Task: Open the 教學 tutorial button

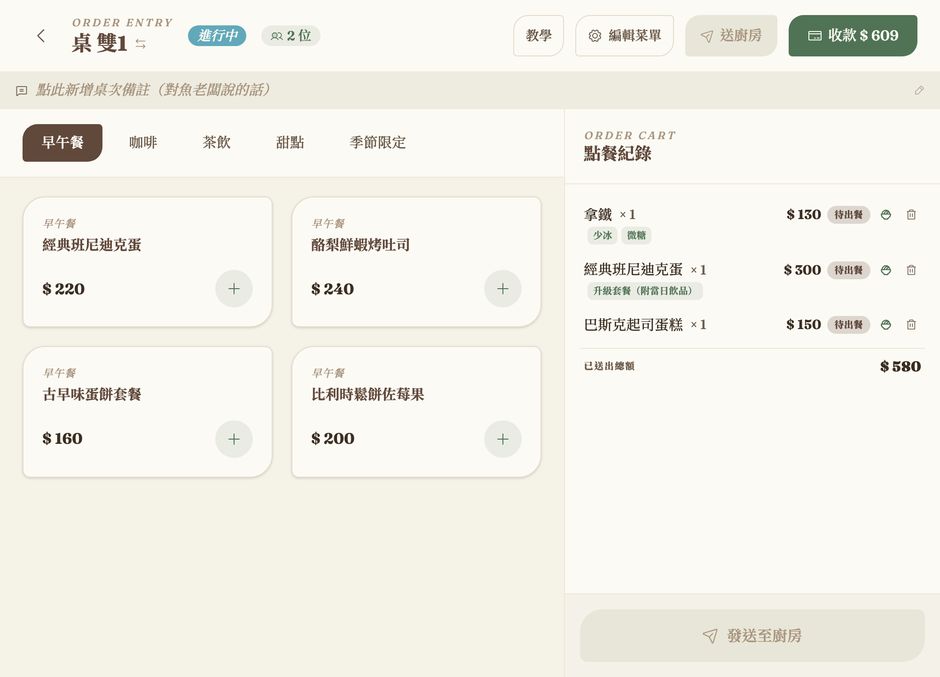Action: pos(538,36)
